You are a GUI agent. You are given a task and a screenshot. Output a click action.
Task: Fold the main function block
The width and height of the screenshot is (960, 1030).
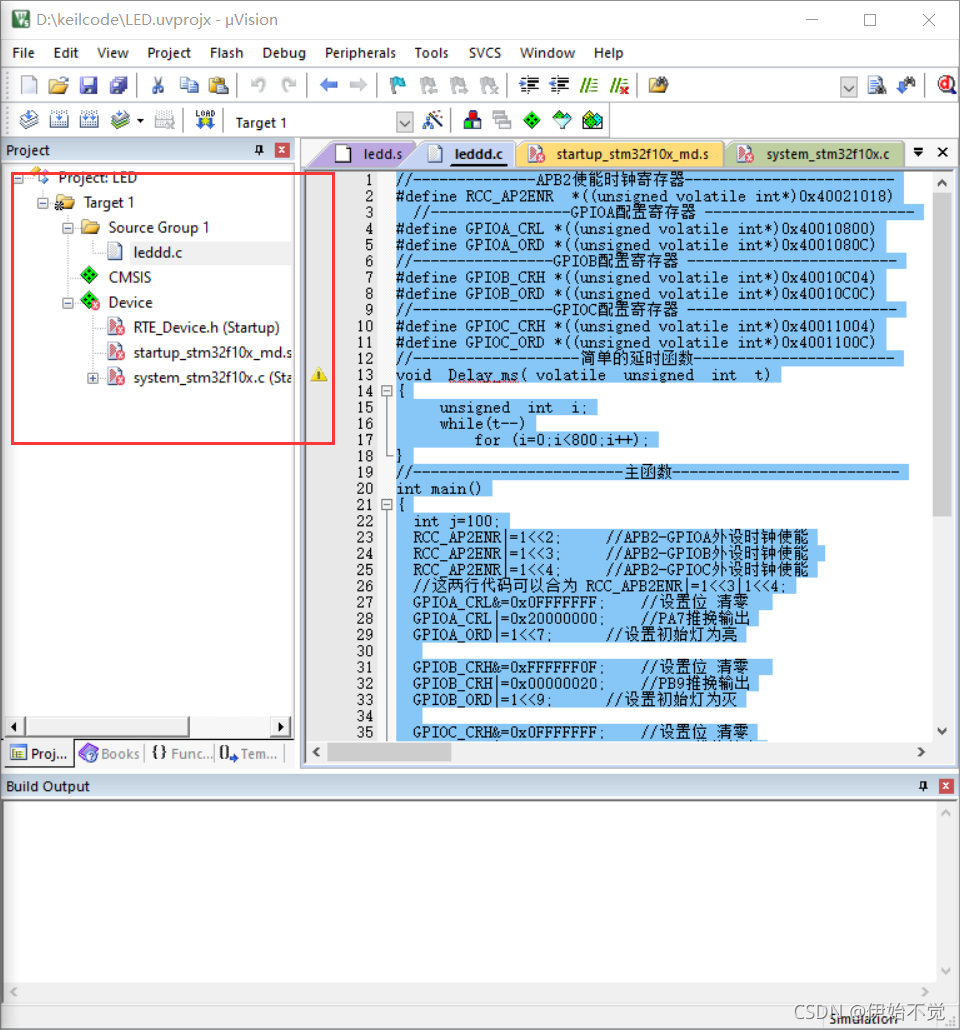pyautogui.click(x=387, y=504)
